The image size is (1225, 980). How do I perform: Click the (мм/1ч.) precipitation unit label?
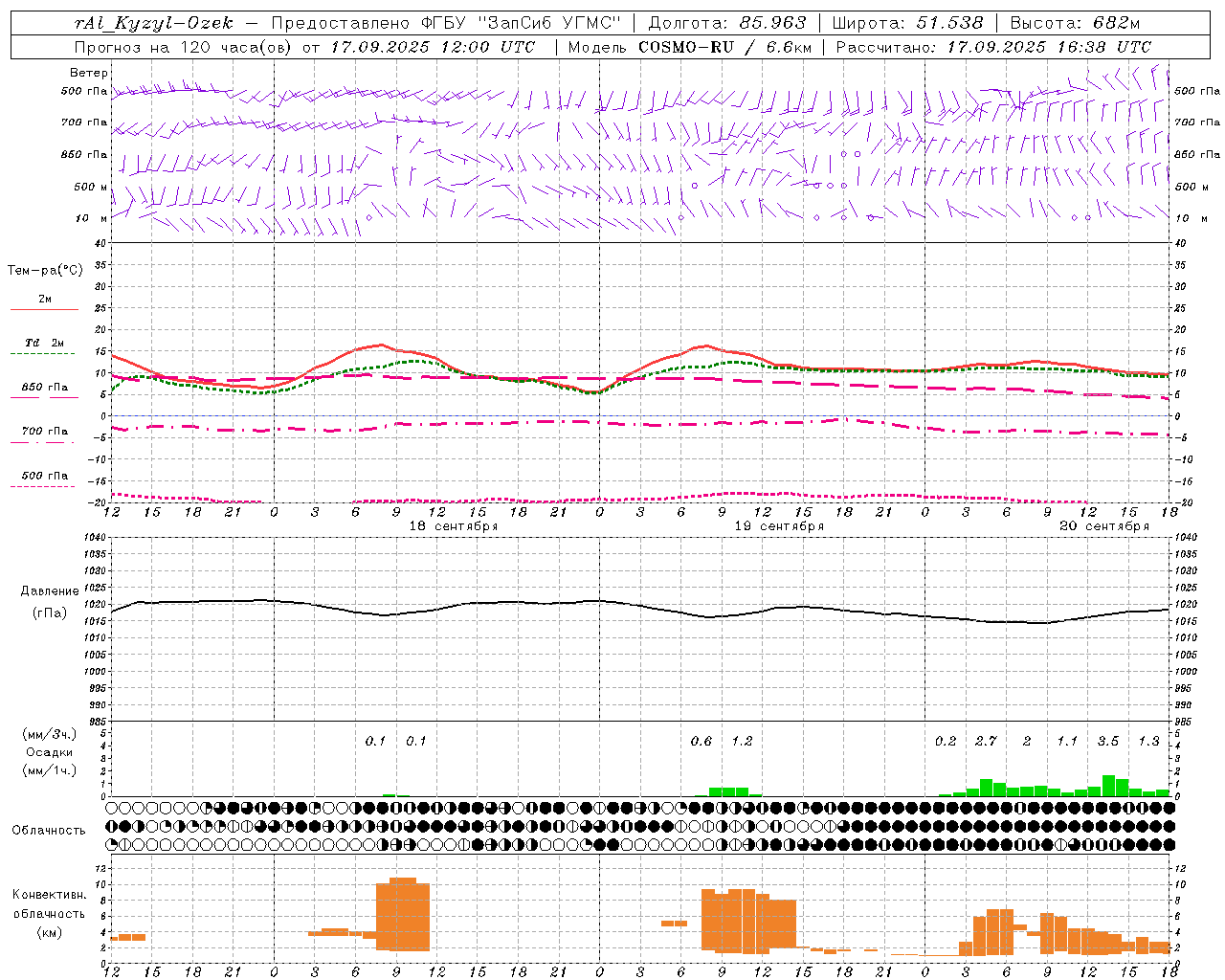pyautogui.click(x=50, y=770)
